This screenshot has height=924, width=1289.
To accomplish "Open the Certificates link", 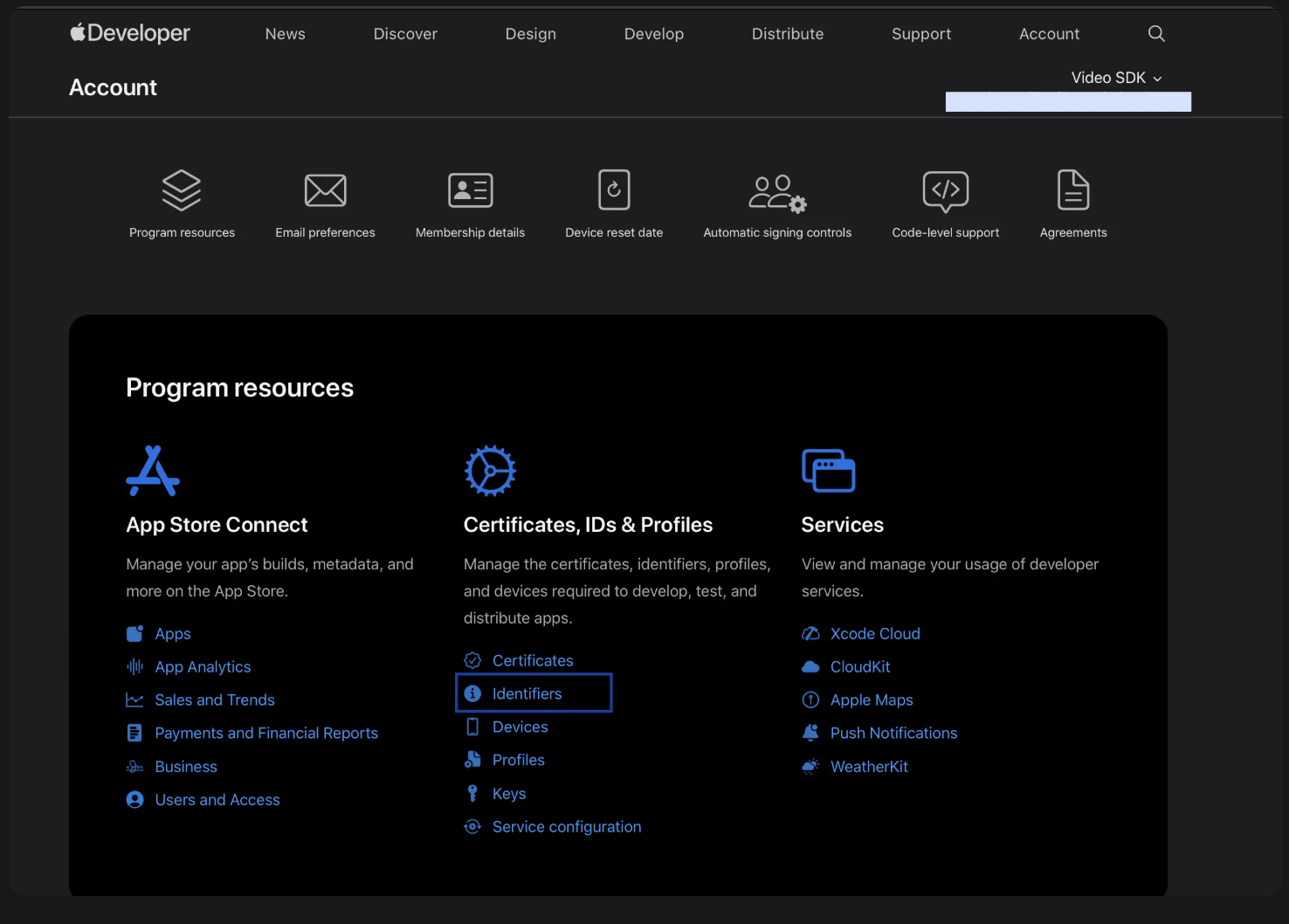I will [533, 661].
